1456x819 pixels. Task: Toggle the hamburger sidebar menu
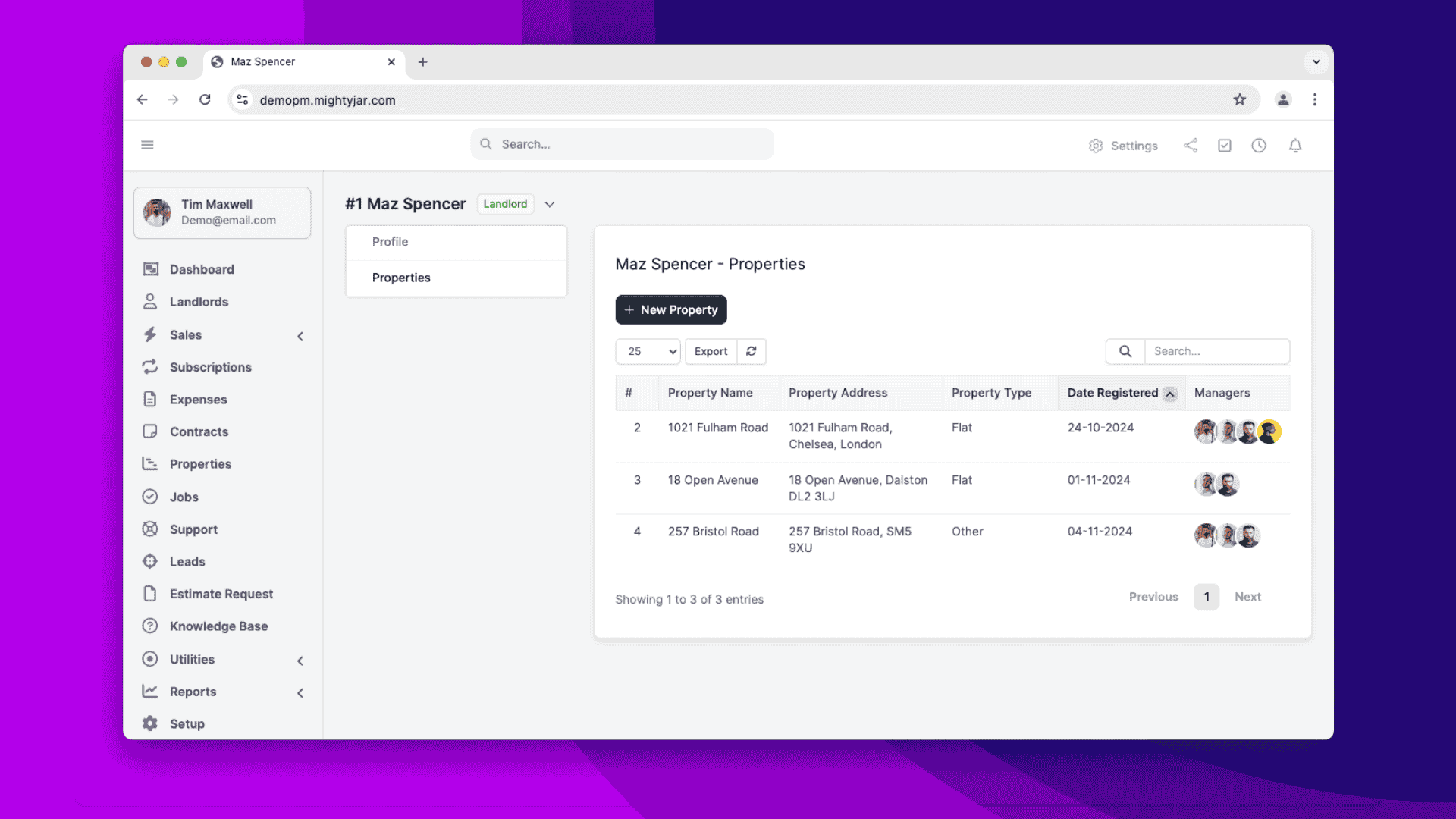click(147, 145)
